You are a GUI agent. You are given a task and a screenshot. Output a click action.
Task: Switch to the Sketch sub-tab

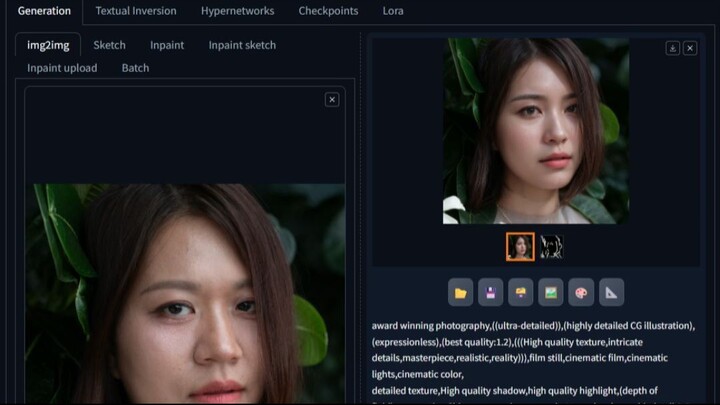coord(109,45)
